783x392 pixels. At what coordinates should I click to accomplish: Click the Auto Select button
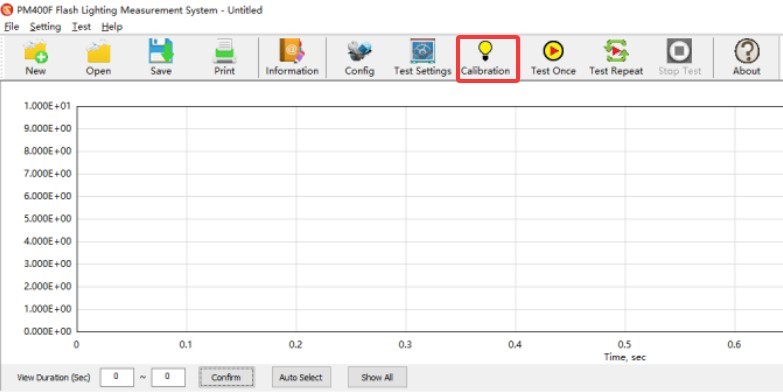[x=301, y=378]
